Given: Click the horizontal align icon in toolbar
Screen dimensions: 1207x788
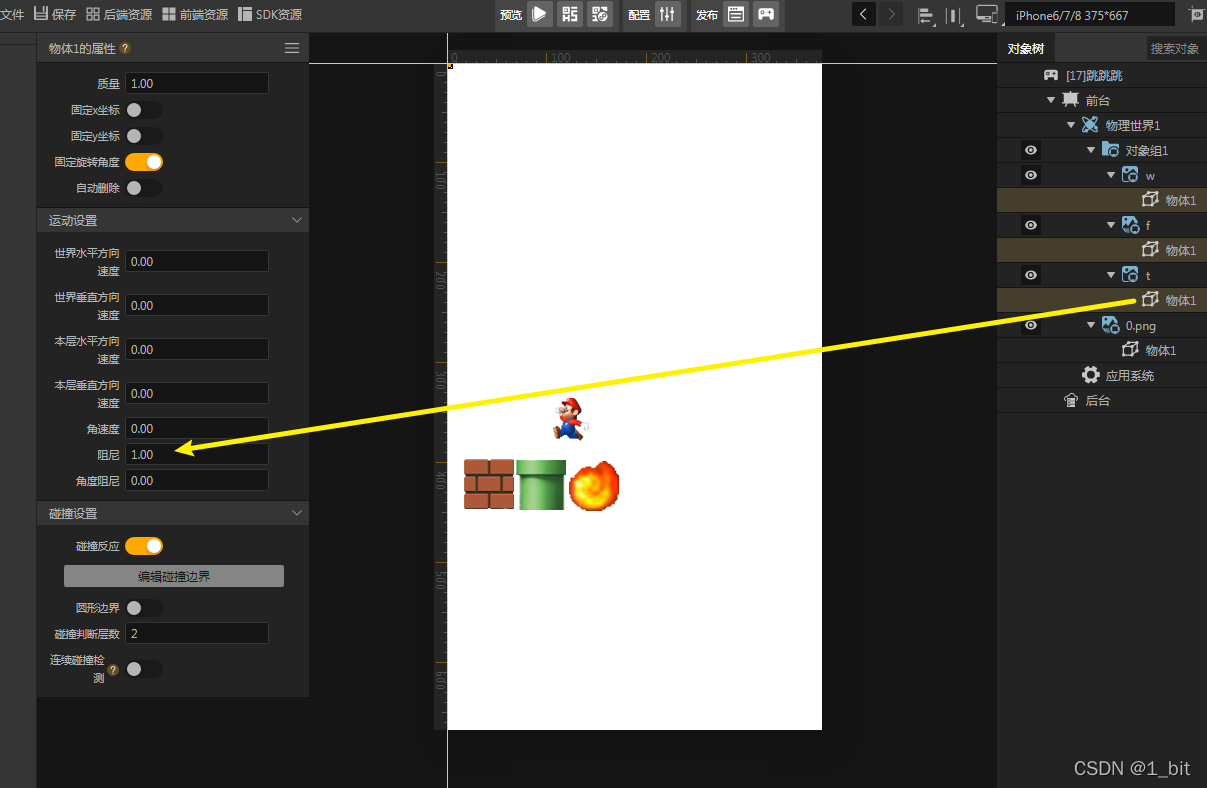Looking at the screenshot, I should pos(926,15).
